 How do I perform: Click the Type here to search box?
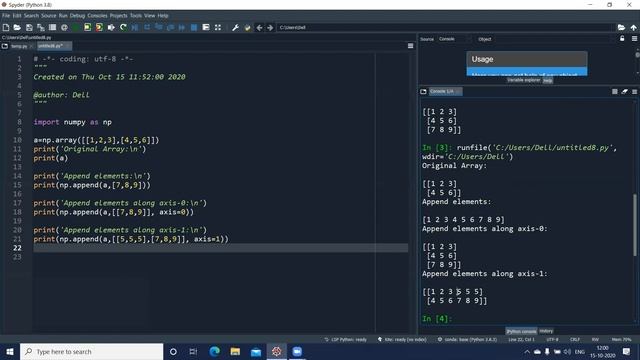[91, 351]
